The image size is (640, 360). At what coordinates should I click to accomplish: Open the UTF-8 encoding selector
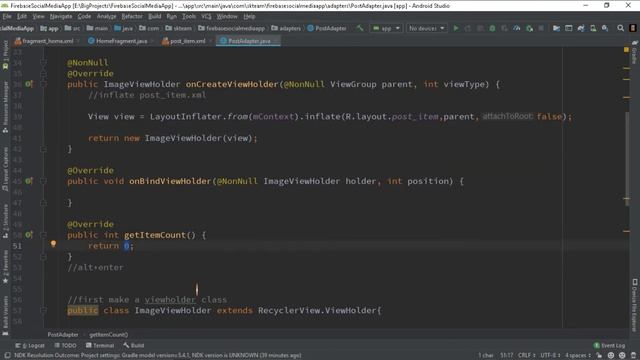[x=550, y=356]
